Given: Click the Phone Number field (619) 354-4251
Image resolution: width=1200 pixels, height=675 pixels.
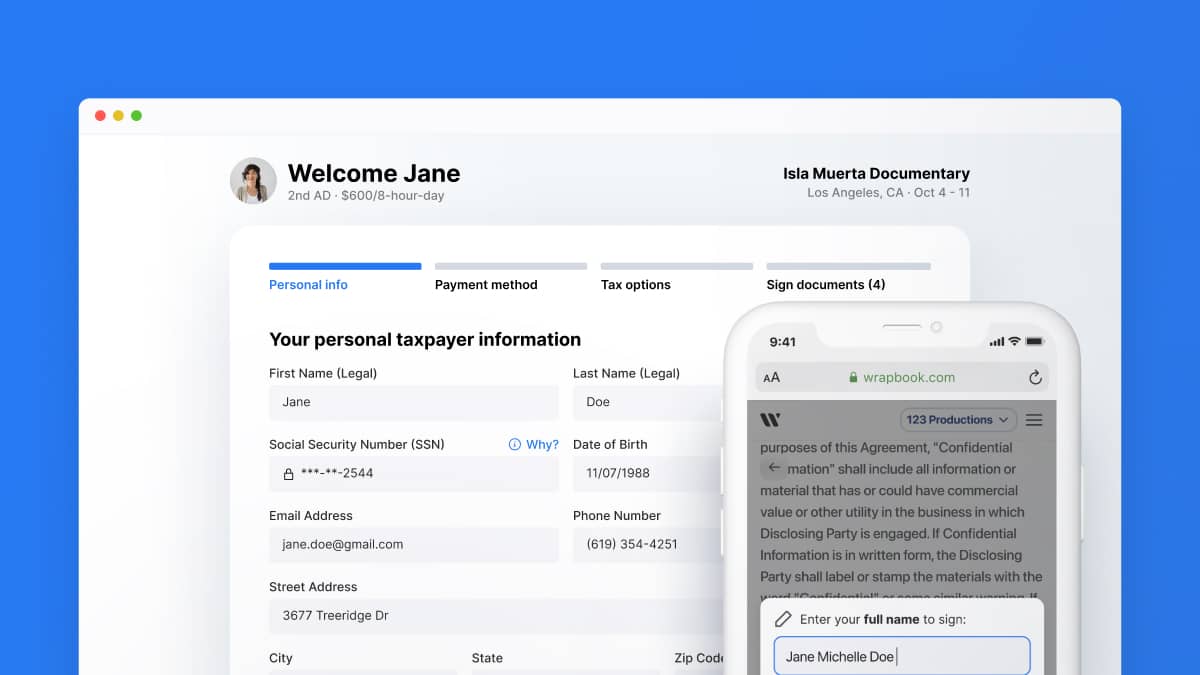Looking at the screenshot, I should coord(647,544).
